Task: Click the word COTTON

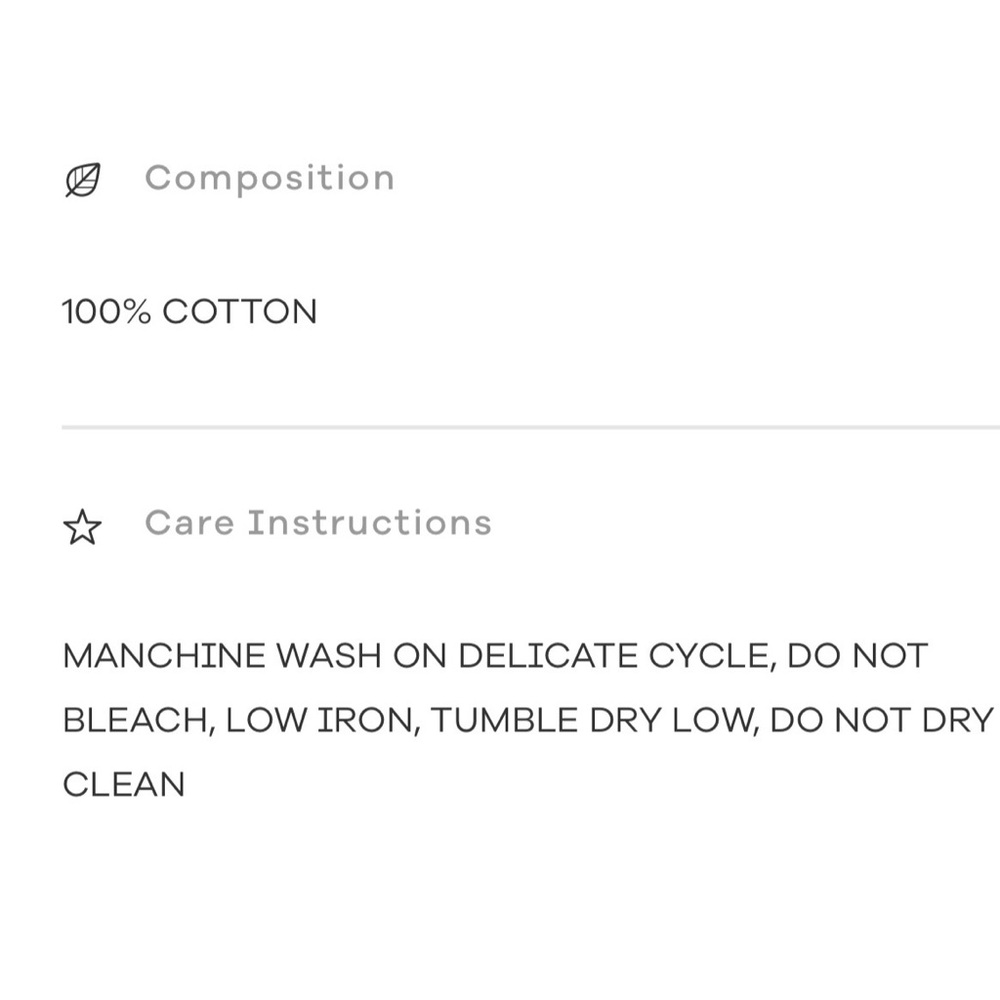Action: click(x=239, y=312)
